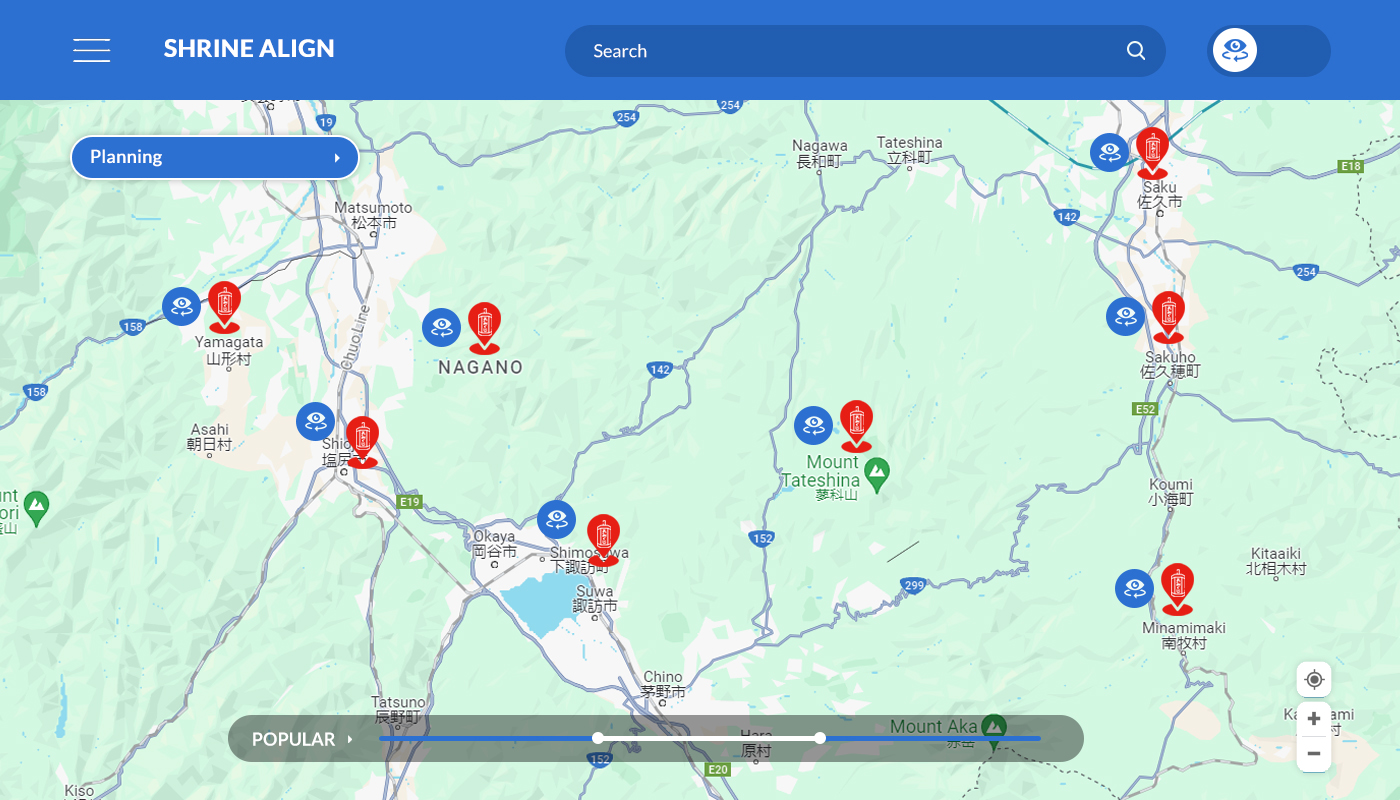Toggle blue eye icon near Saku
The width and height of the screenshot is (1400, 800).
click(1109, 153)
